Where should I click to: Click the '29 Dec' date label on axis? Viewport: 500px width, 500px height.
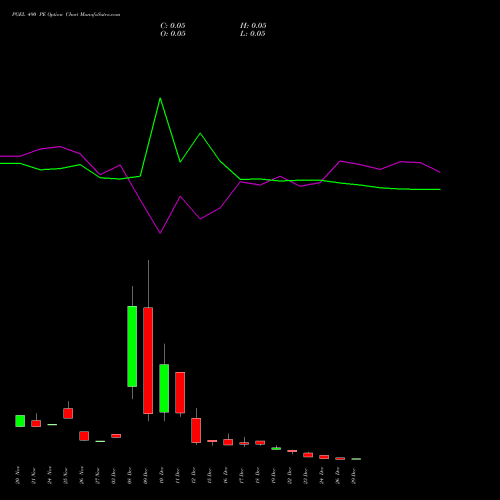click(354, 475)
